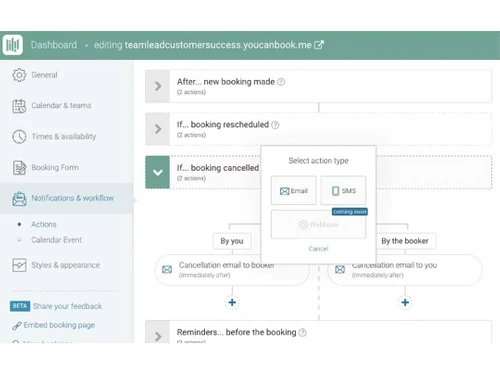Click the Select action type heading
Image resolution: width=500 pixels, height=375 pixels.
(318, 161)
